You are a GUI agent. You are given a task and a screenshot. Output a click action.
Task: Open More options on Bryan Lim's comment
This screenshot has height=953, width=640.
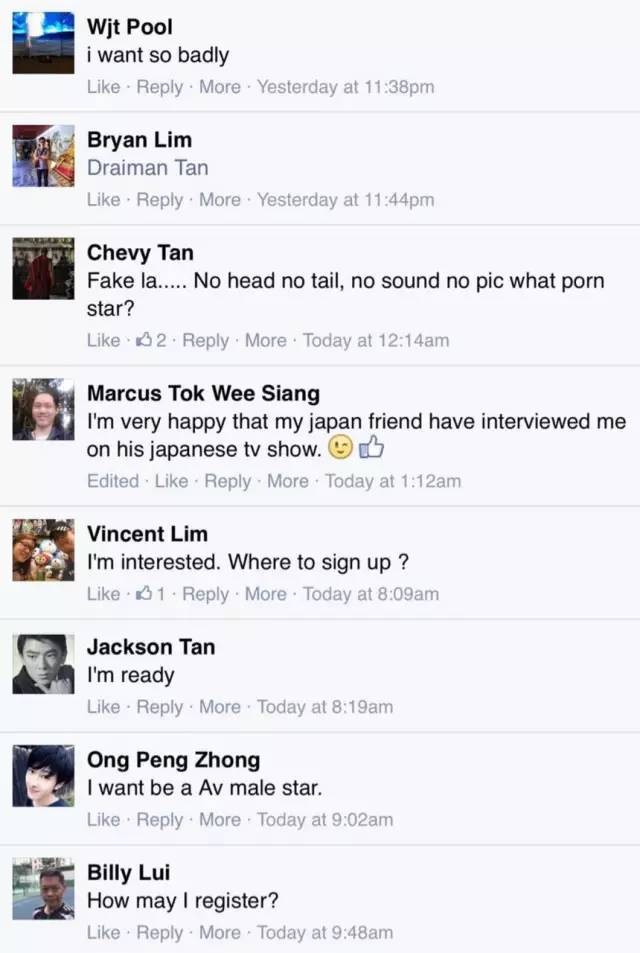pos(220,200)
